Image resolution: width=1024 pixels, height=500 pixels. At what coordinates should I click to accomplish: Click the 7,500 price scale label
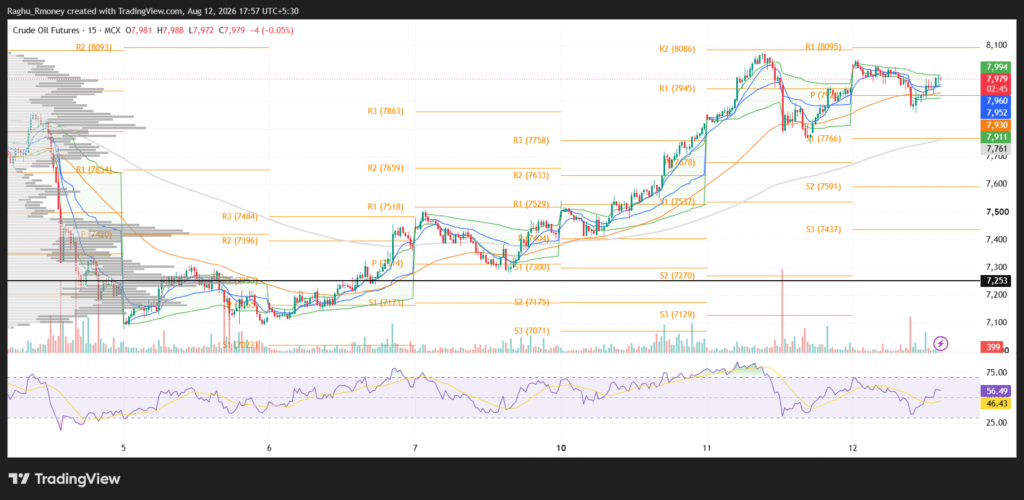tap(997, 212)
